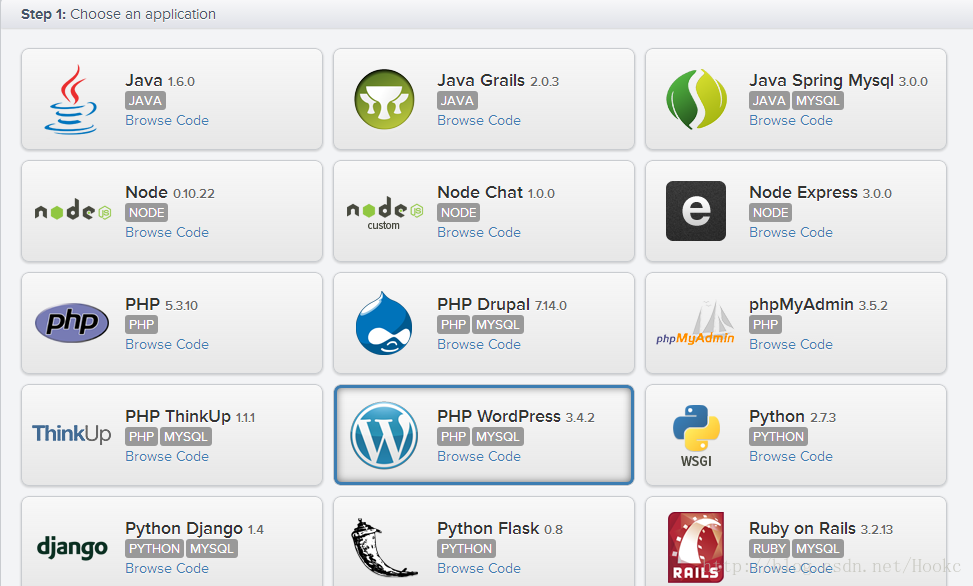This screenshot has width=973, height=586.
Task: Choose the ThinkUp logo
Action: tap(71, 433)
